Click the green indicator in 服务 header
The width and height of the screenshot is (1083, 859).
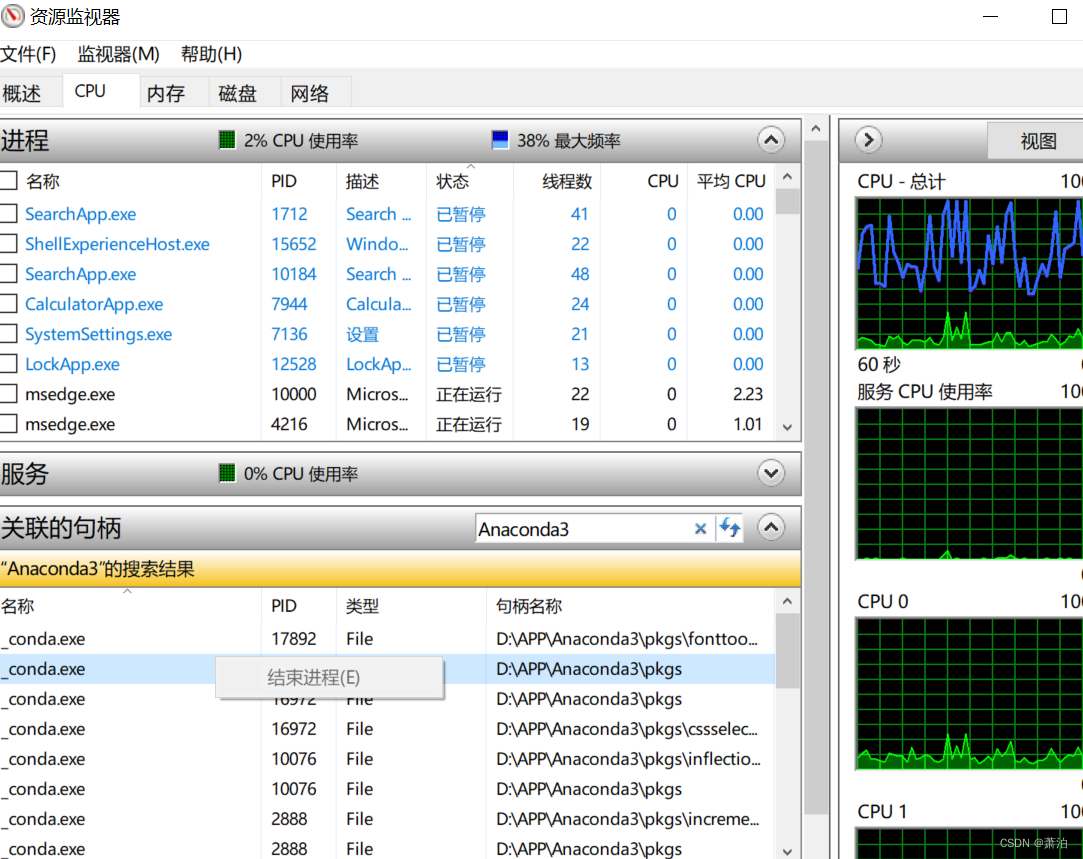click(x=227, y=474)
